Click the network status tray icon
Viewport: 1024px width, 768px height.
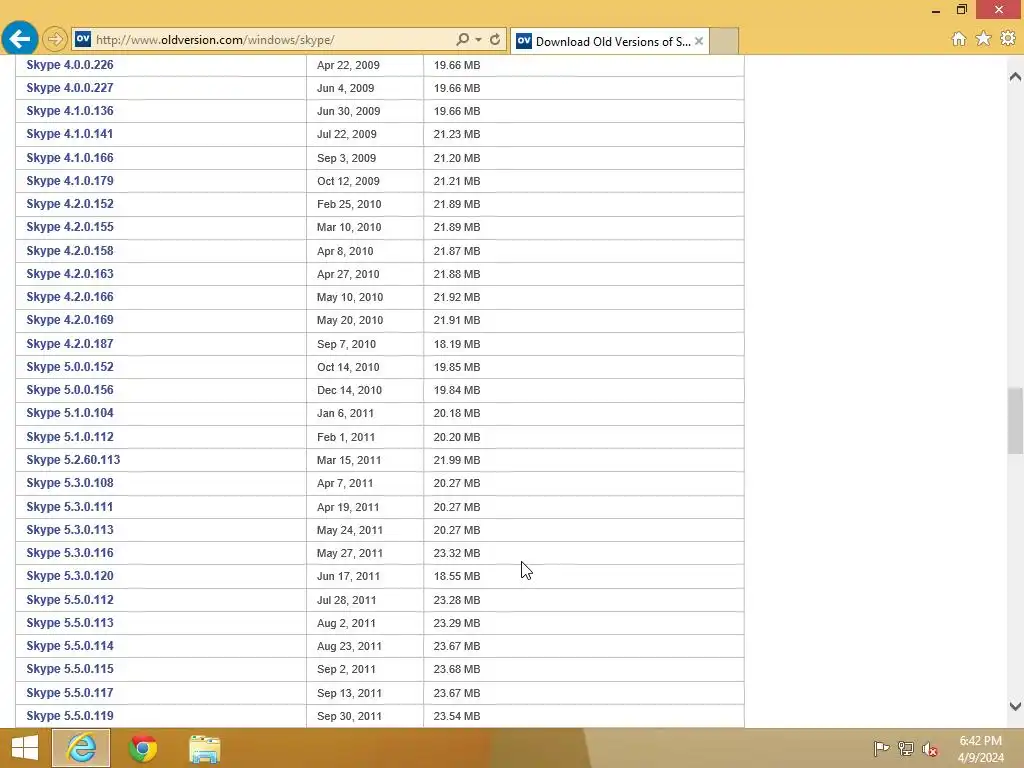[x=906, y=748]
